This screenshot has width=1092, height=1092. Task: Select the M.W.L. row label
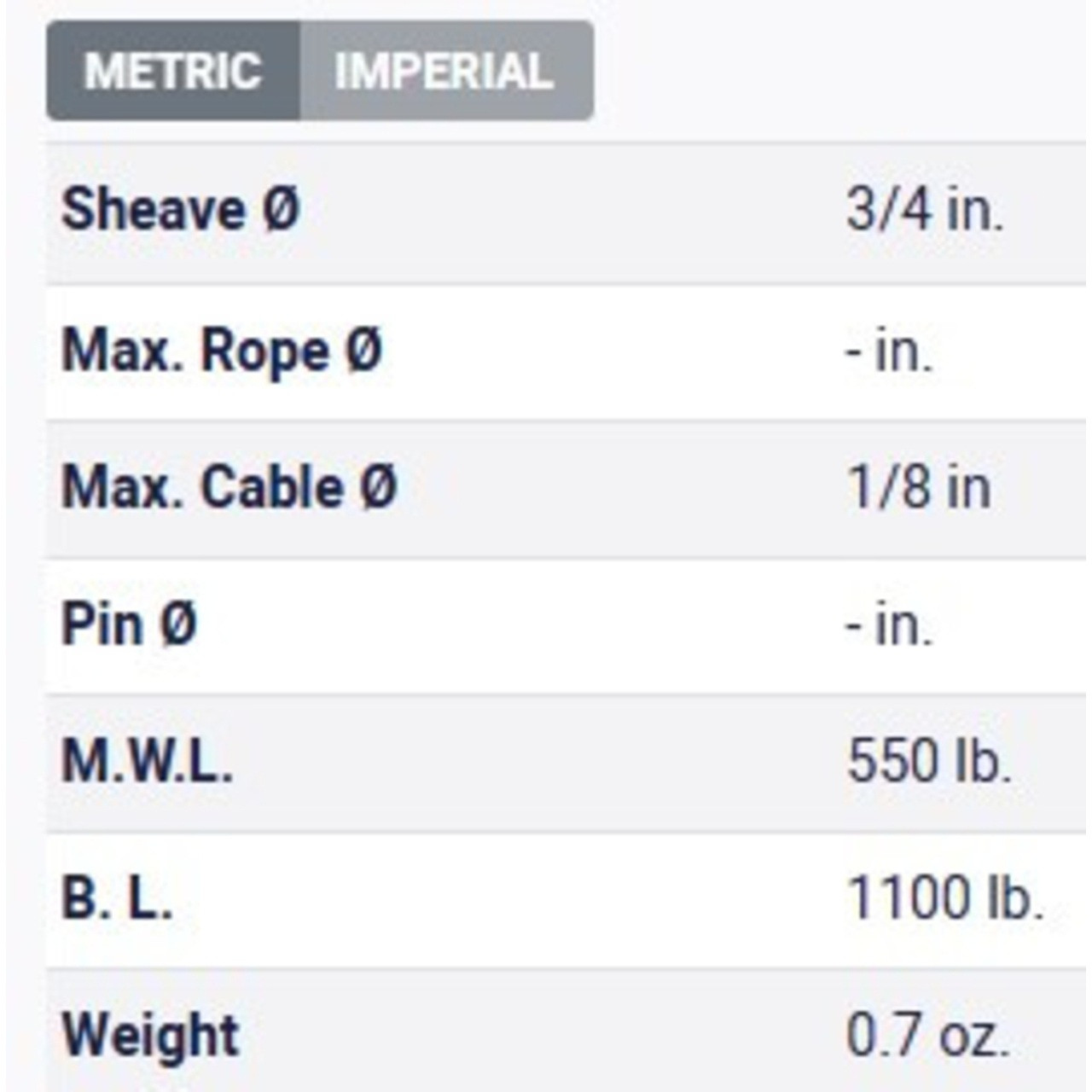click(x=147, y=762)
